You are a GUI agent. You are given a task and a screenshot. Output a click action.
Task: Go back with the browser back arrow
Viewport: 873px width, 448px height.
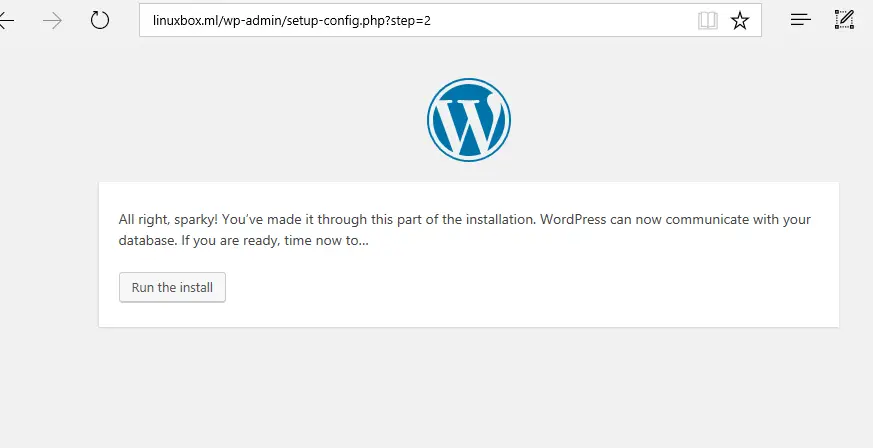7,21
